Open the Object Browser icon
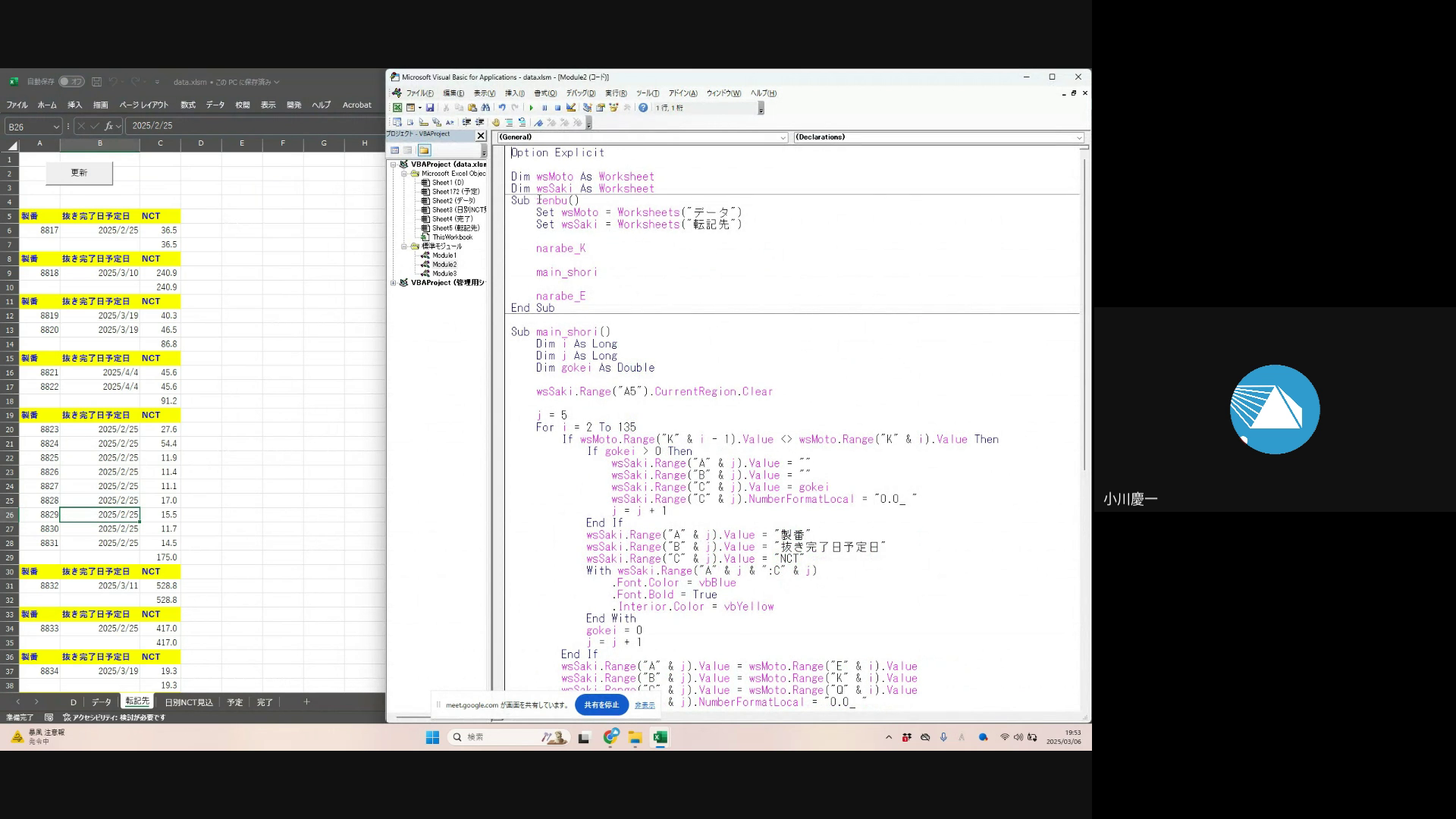 (x=613, y=108)
